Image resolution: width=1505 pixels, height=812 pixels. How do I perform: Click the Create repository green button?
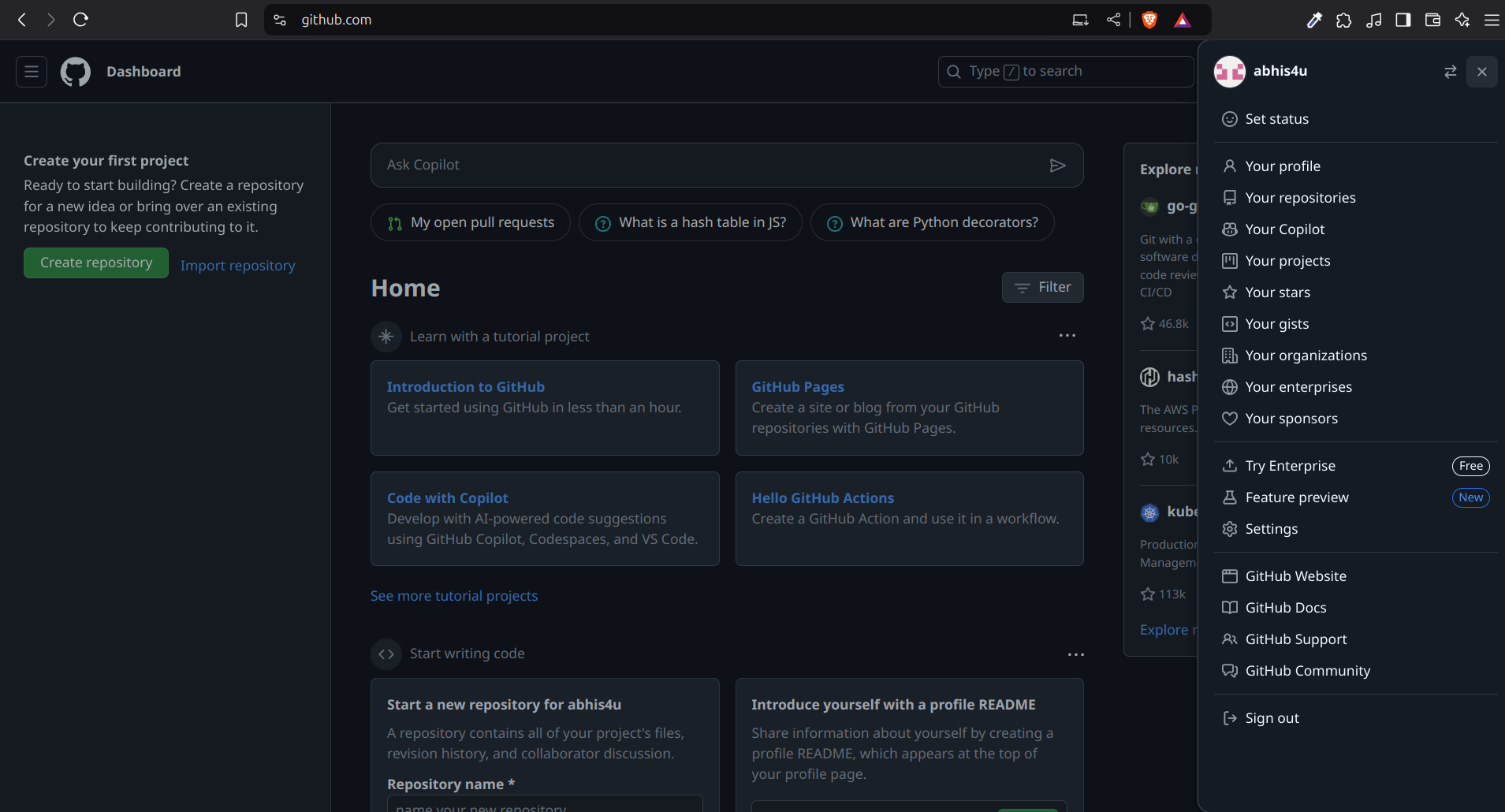point(96,263)
